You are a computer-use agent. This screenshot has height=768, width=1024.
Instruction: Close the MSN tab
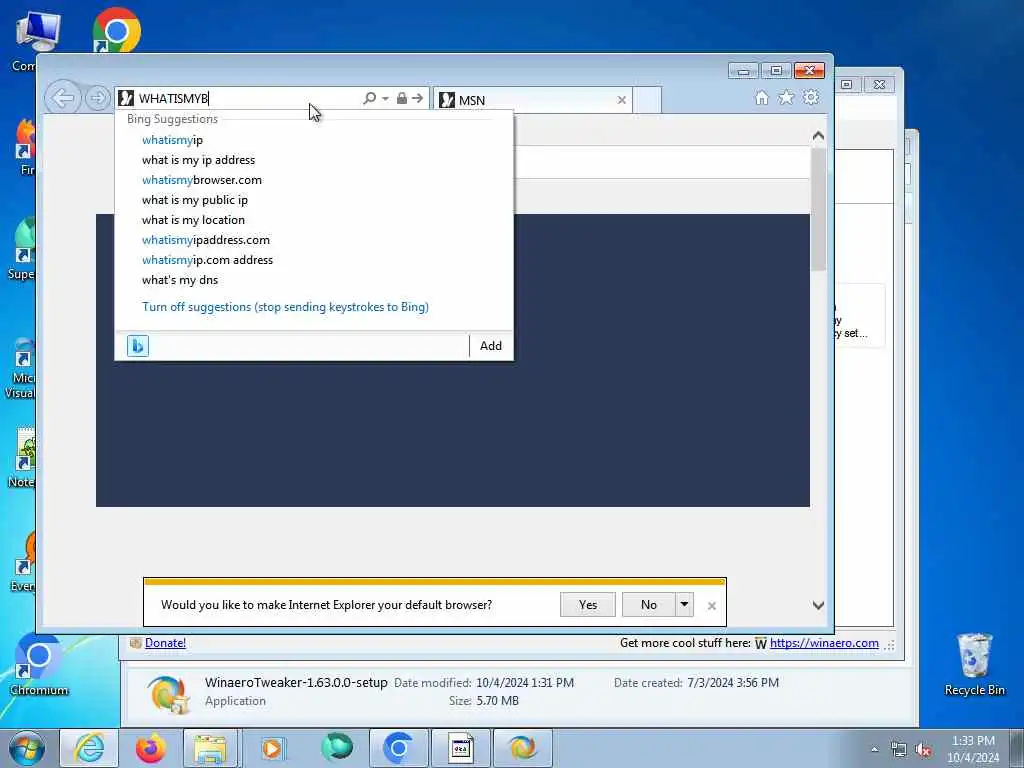point(622,100)
